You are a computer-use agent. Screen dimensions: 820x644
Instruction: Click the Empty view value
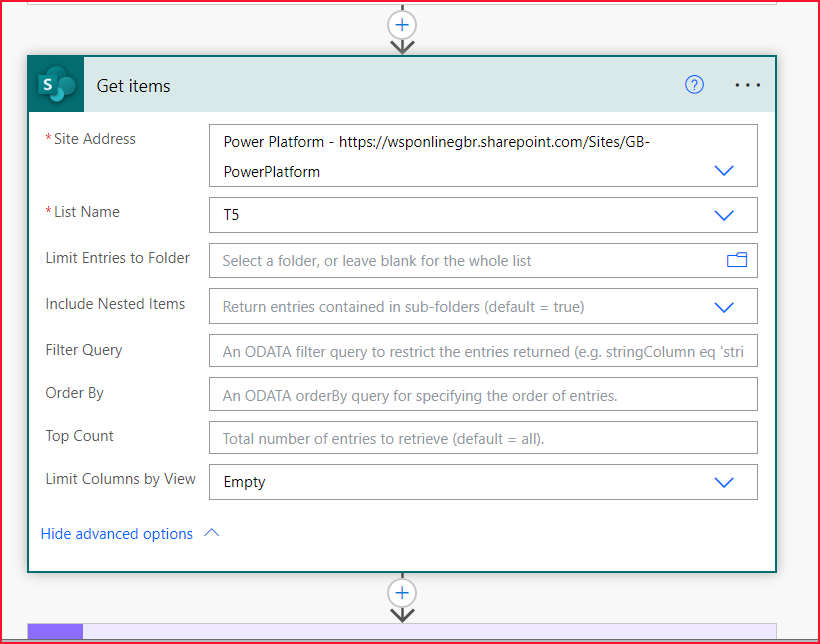click(244, 482)
